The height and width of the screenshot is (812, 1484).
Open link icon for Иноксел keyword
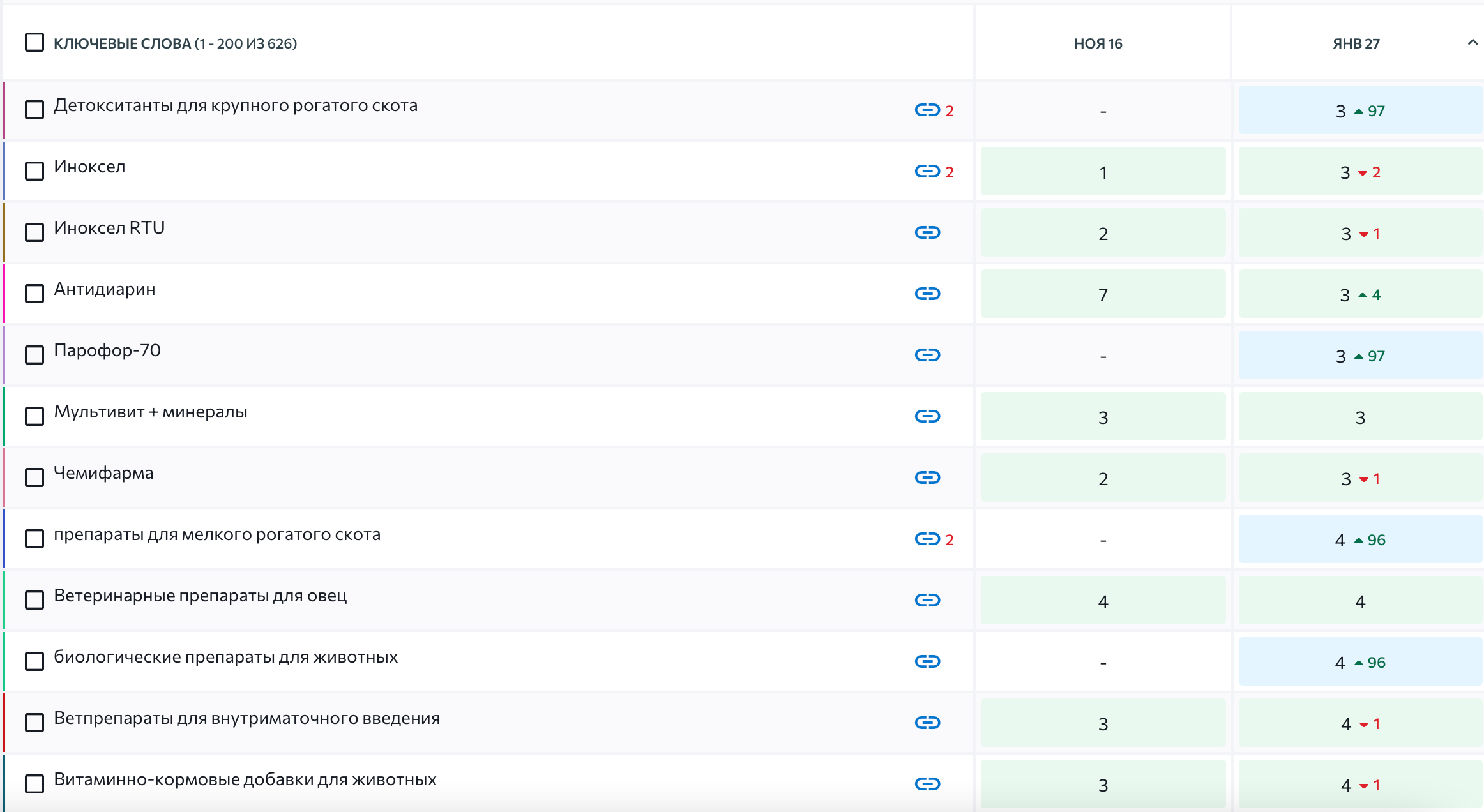pos(927,171)
